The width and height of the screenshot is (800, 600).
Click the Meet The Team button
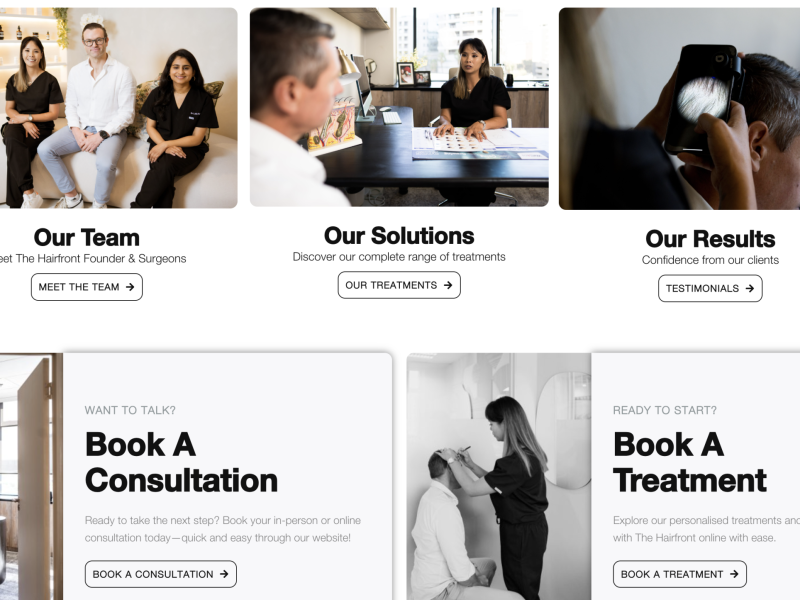[x=87, y=287]
